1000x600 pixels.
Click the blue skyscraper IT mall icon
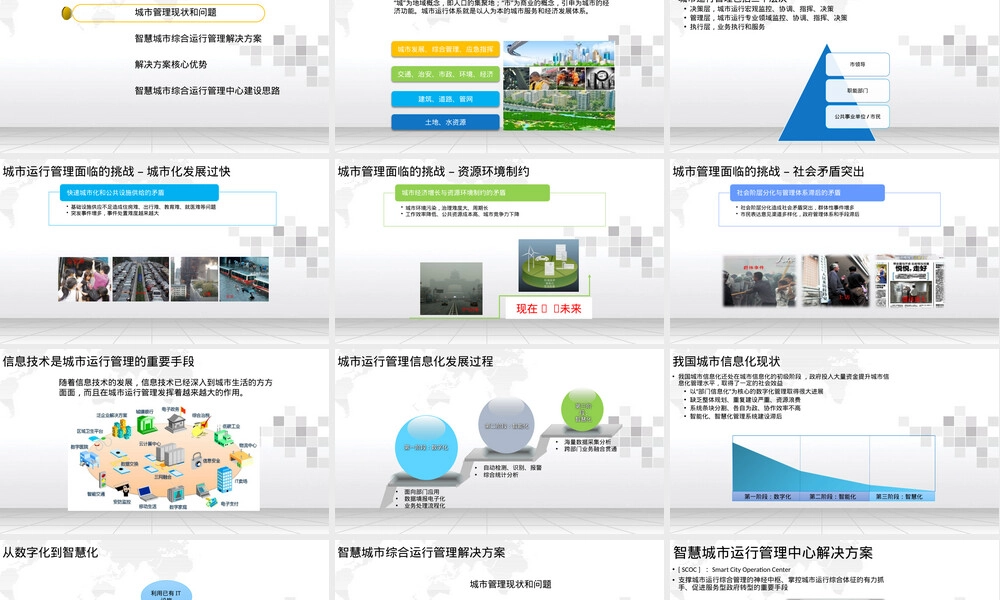224,479
